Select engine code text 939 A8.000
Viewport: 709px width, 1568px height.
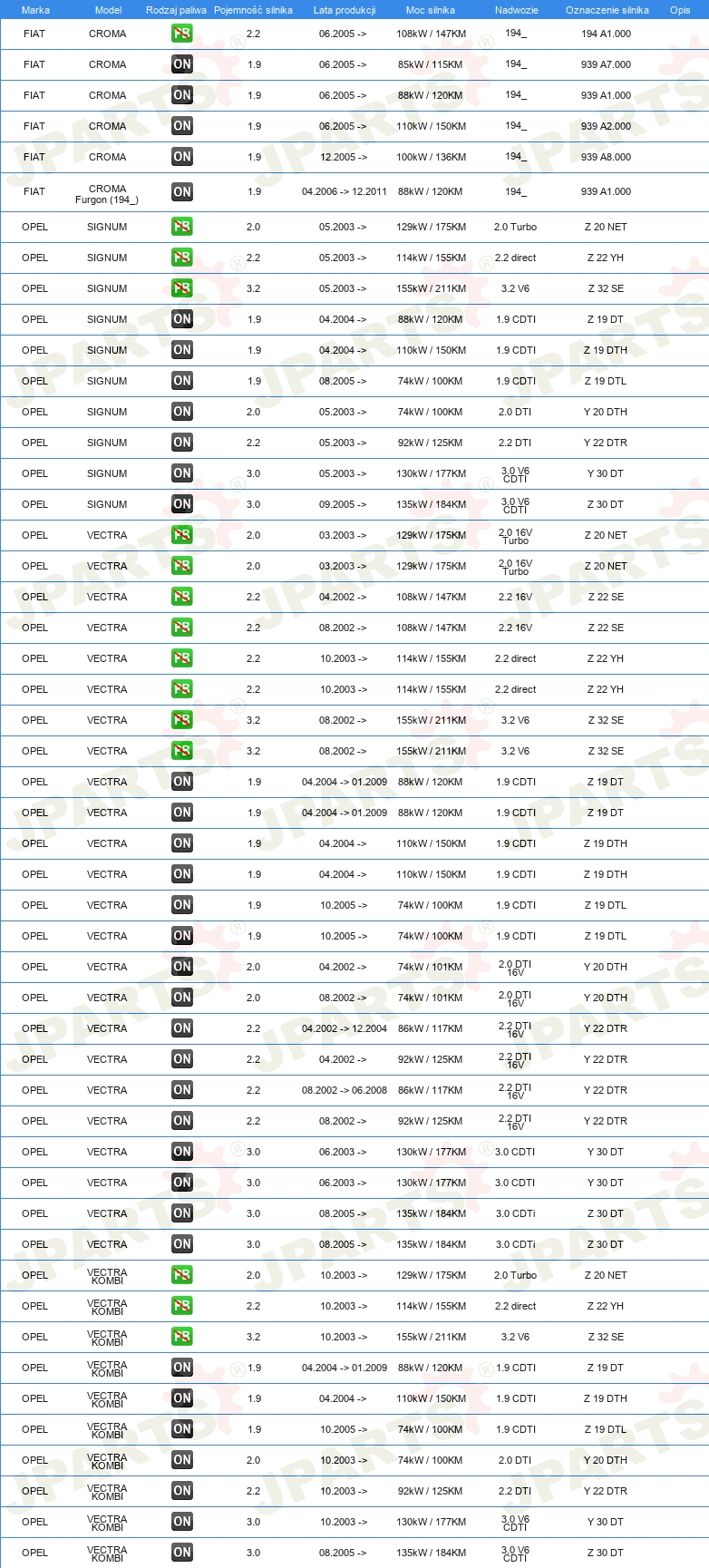[x=606, y=157]
